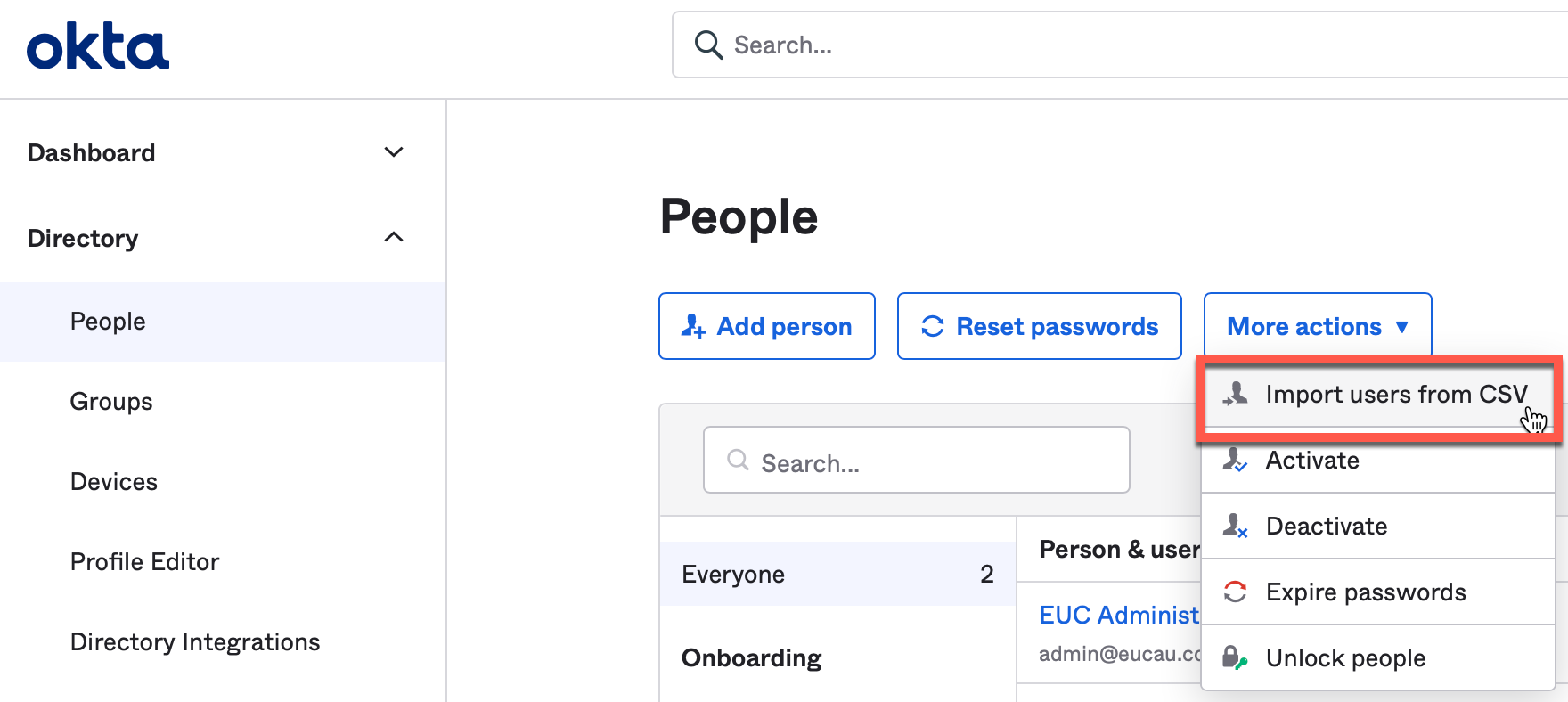Click the magnifier icon in top search bar
The height and width of the screenshot is (702, 1568).
pos(708,45)
